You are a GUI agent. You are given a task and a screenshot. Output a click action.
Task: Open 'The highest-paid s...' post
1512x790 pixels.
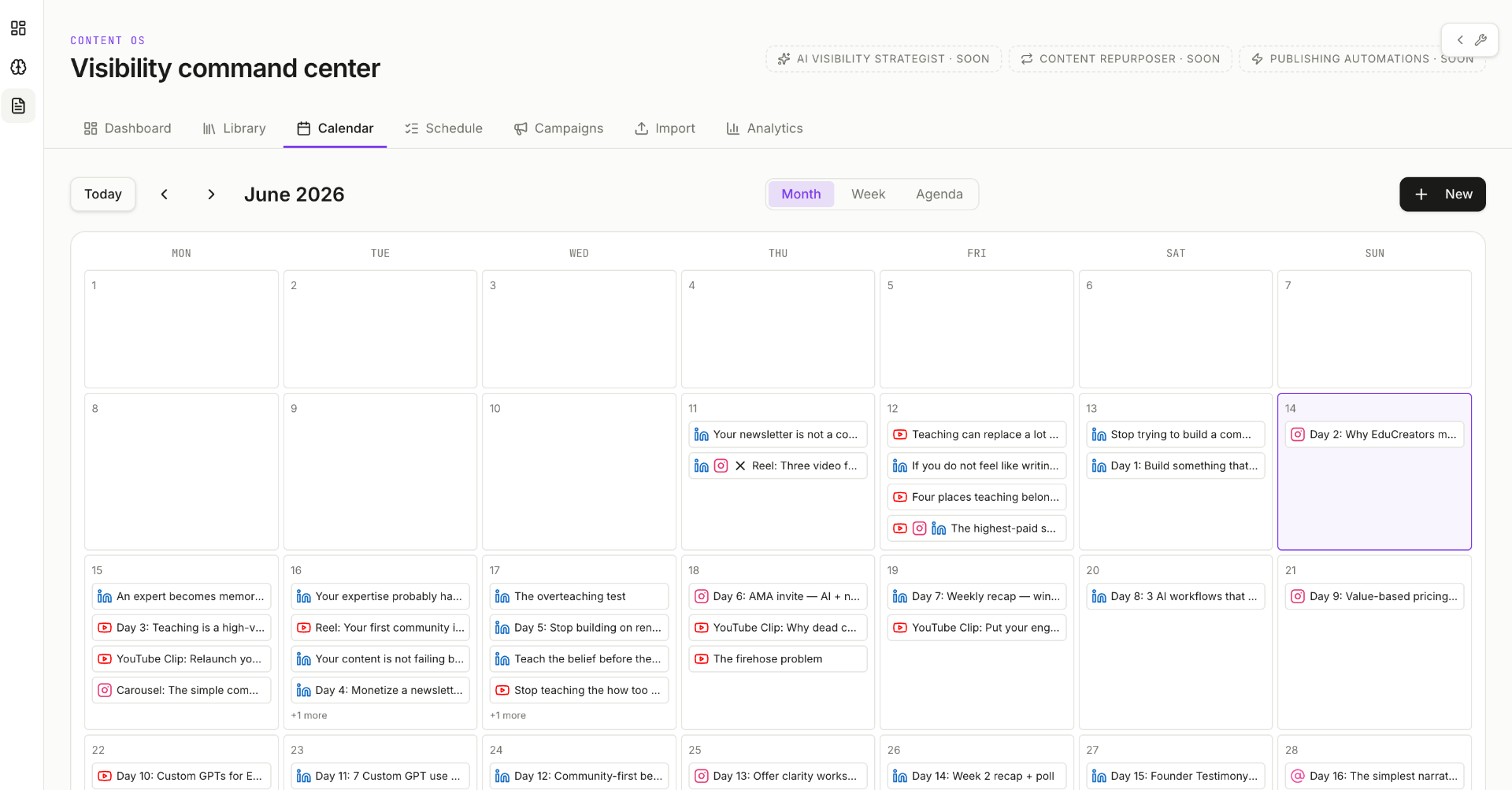[976, 529]
